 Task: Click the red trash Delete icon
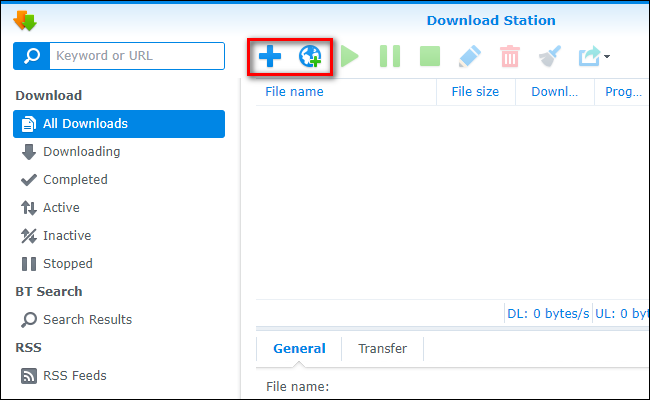[510, 56]
